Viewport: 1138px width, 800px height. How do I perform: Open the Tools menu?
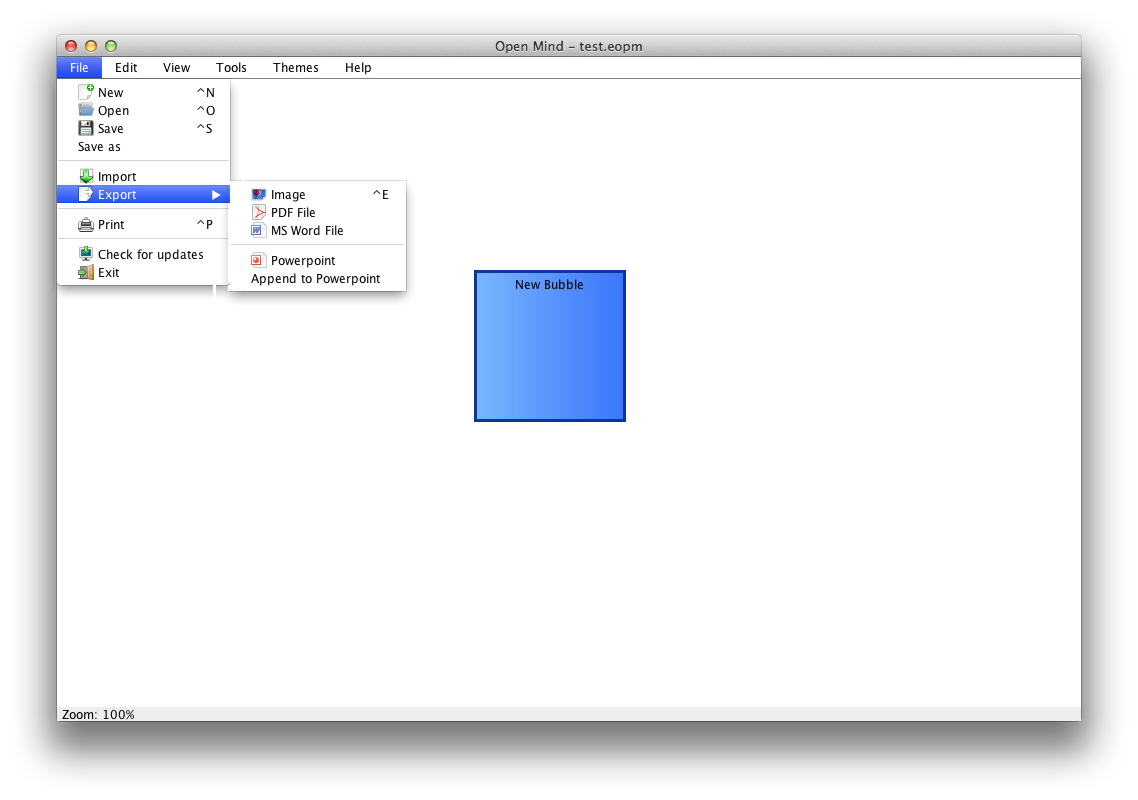tap(232, 68)
